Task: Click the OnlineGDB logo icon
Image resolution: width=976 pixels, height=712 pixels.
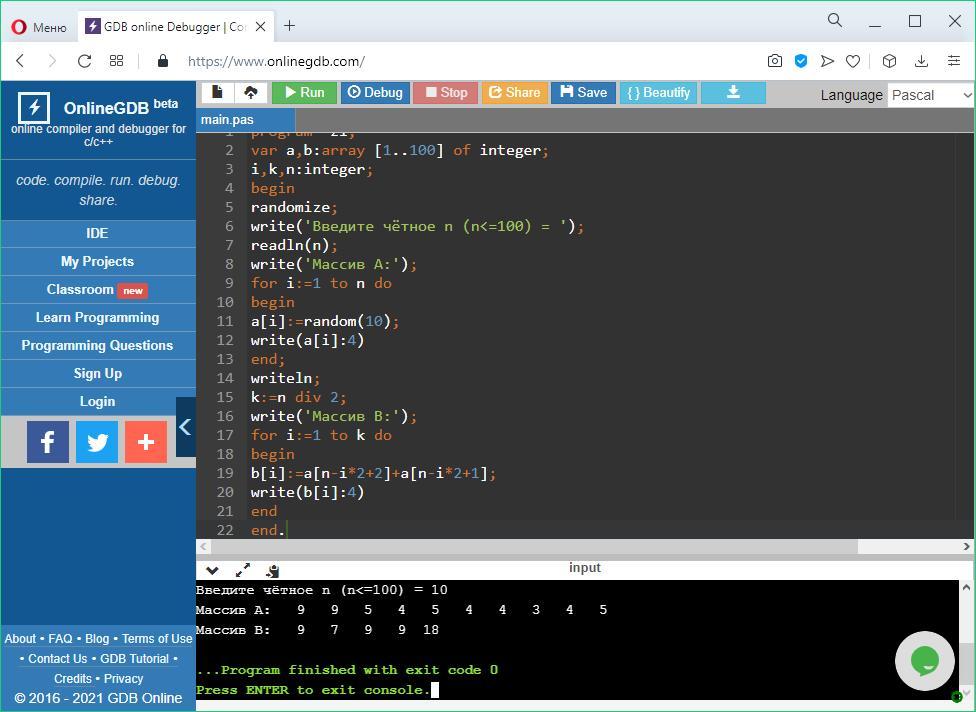Action: (34, 108)
